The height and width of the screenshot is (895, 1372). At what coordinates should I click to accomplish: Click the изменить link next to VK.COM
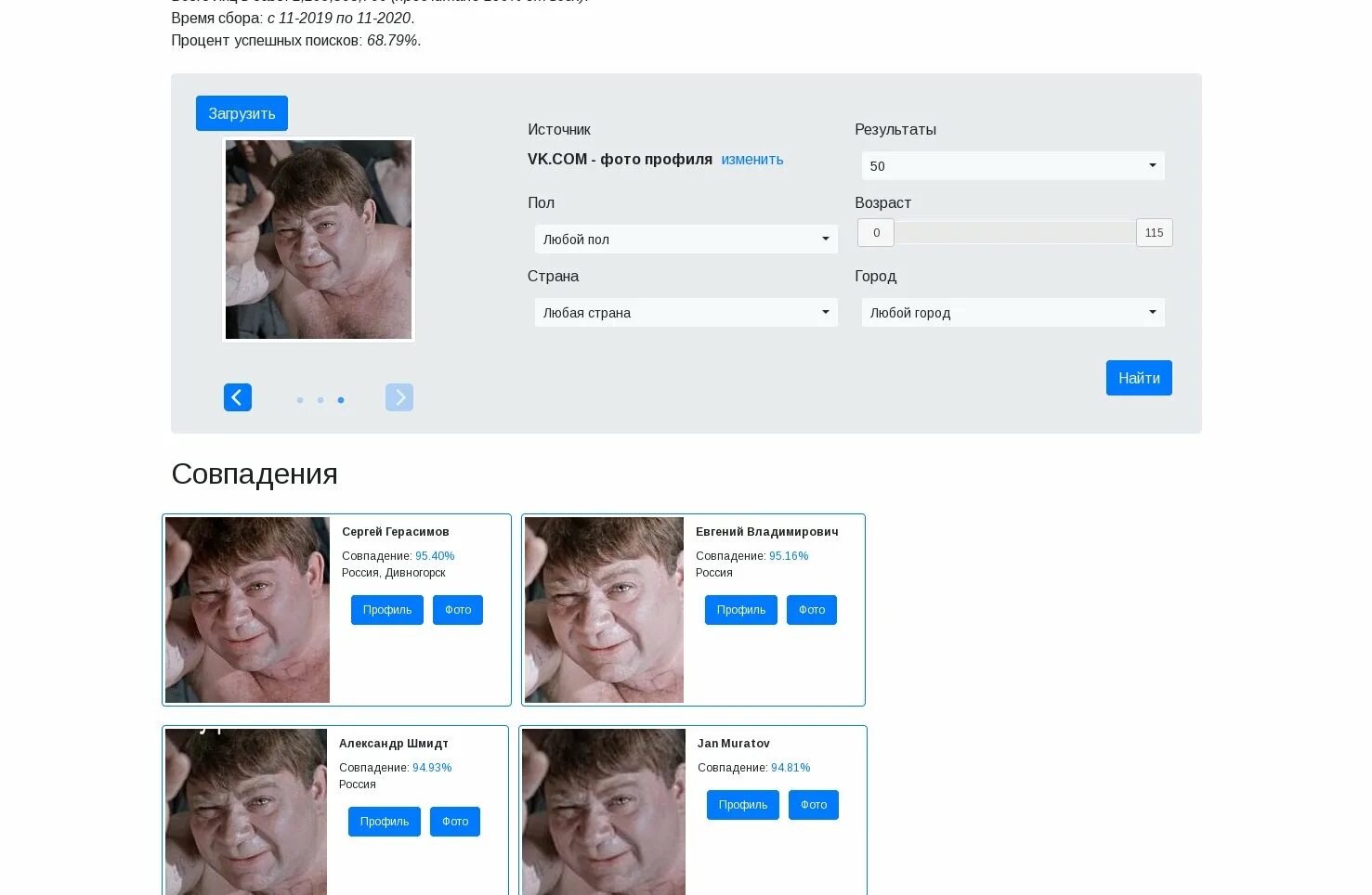[752, 159]
